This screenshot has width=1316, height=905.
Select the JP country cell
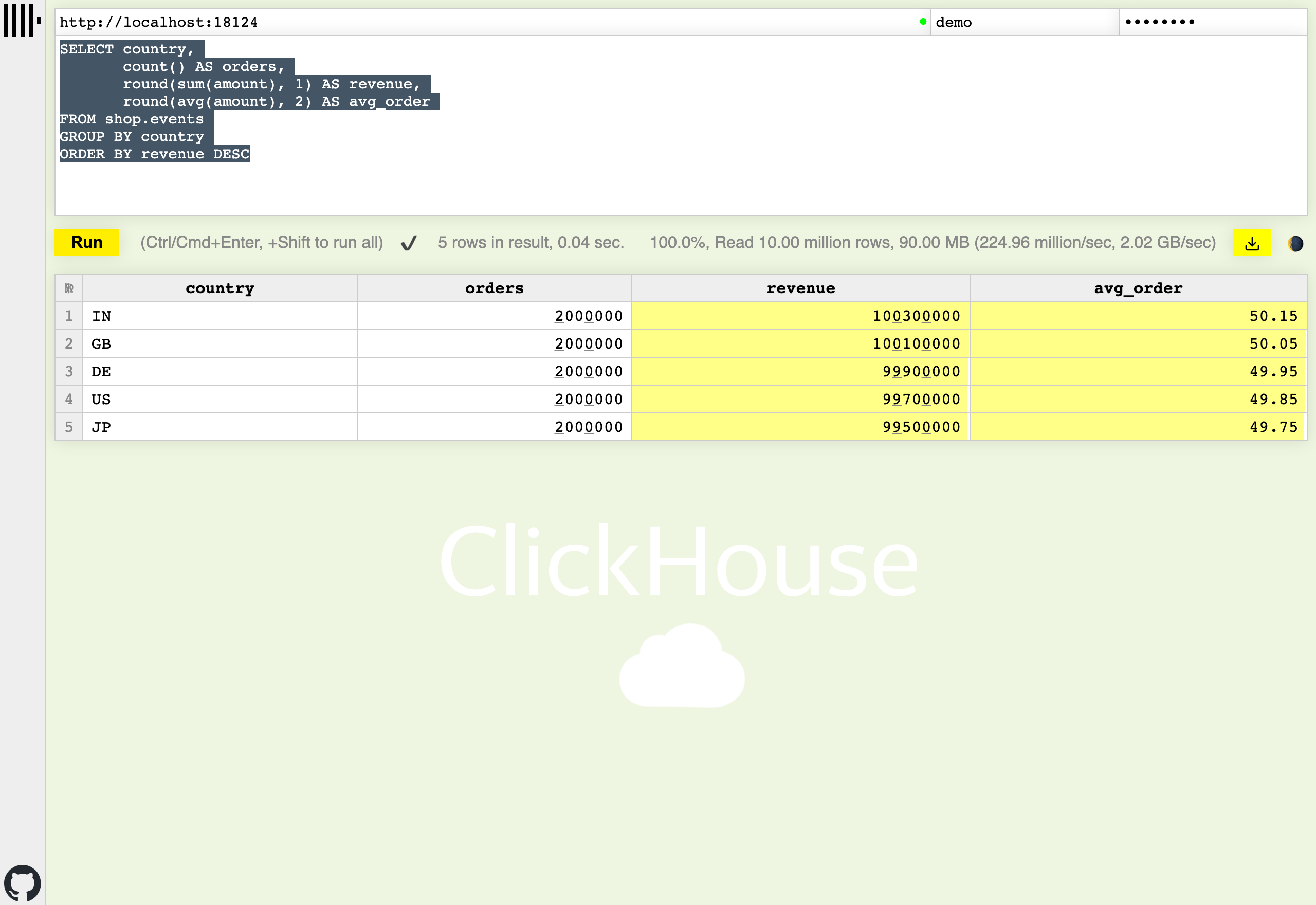point(220,427)
